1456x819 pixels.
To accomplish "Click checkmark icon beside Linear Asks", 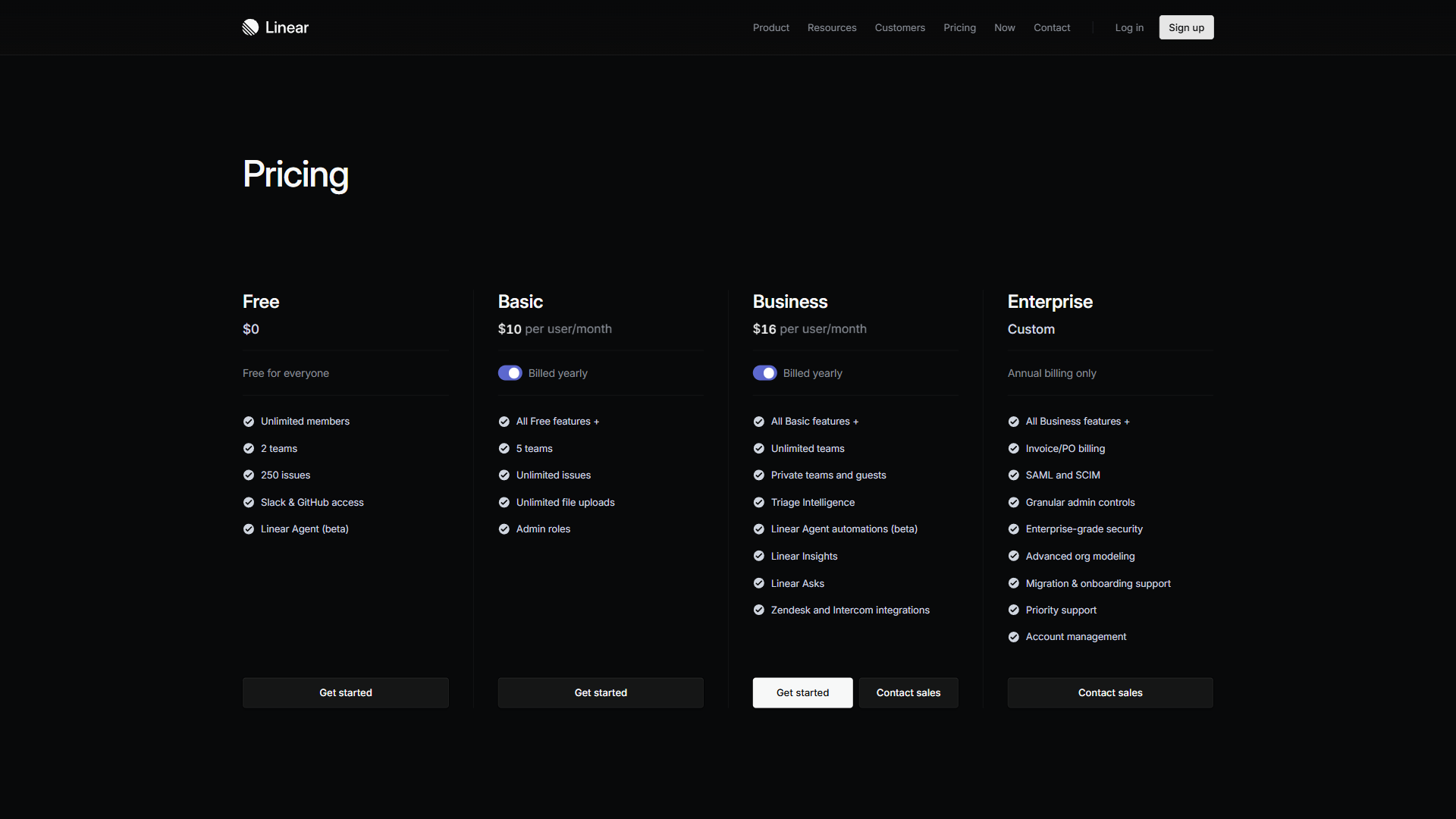I will (x=759, y=584).
